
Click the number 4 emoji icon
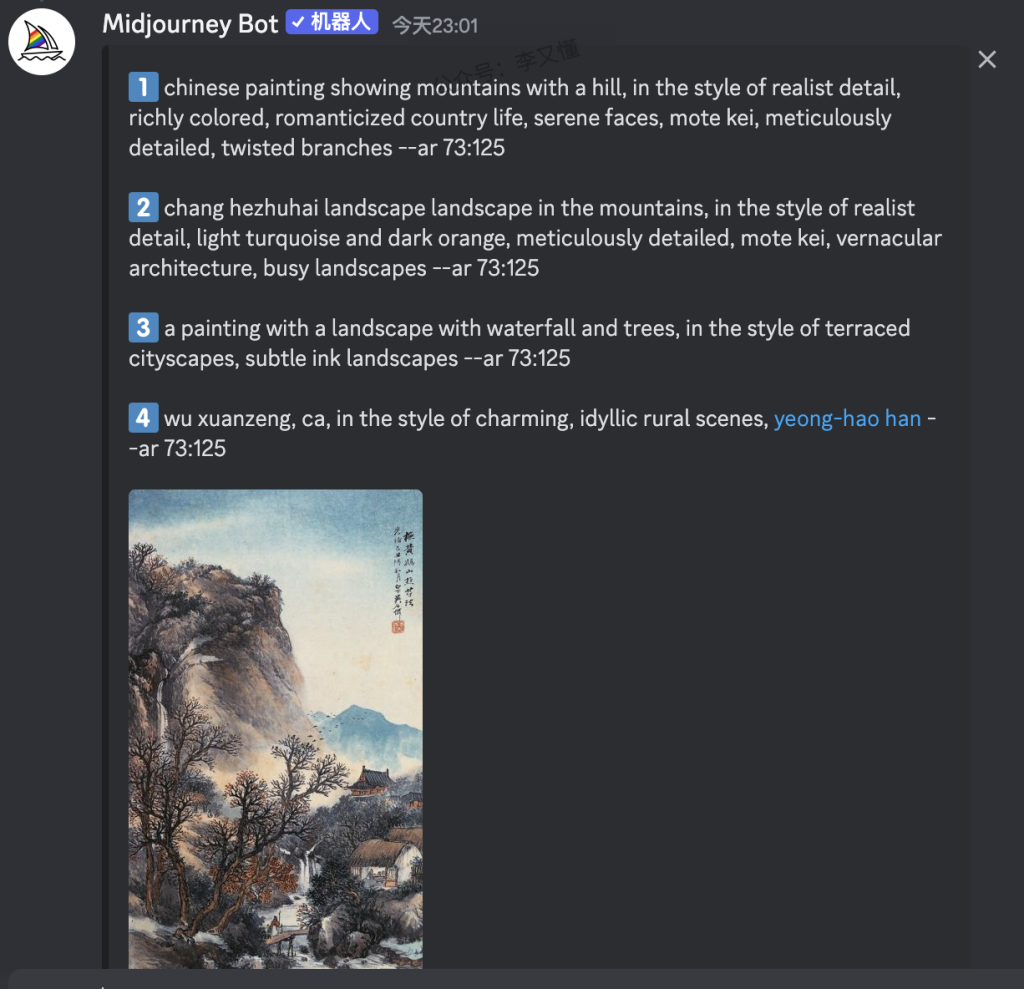143,418
